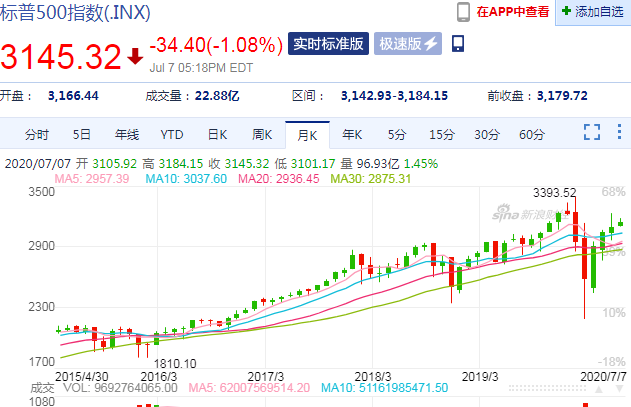Viewport: 631px width, 407px height.
Task: Choose the 30分 interval tab
Action: [x=487, y=134]
